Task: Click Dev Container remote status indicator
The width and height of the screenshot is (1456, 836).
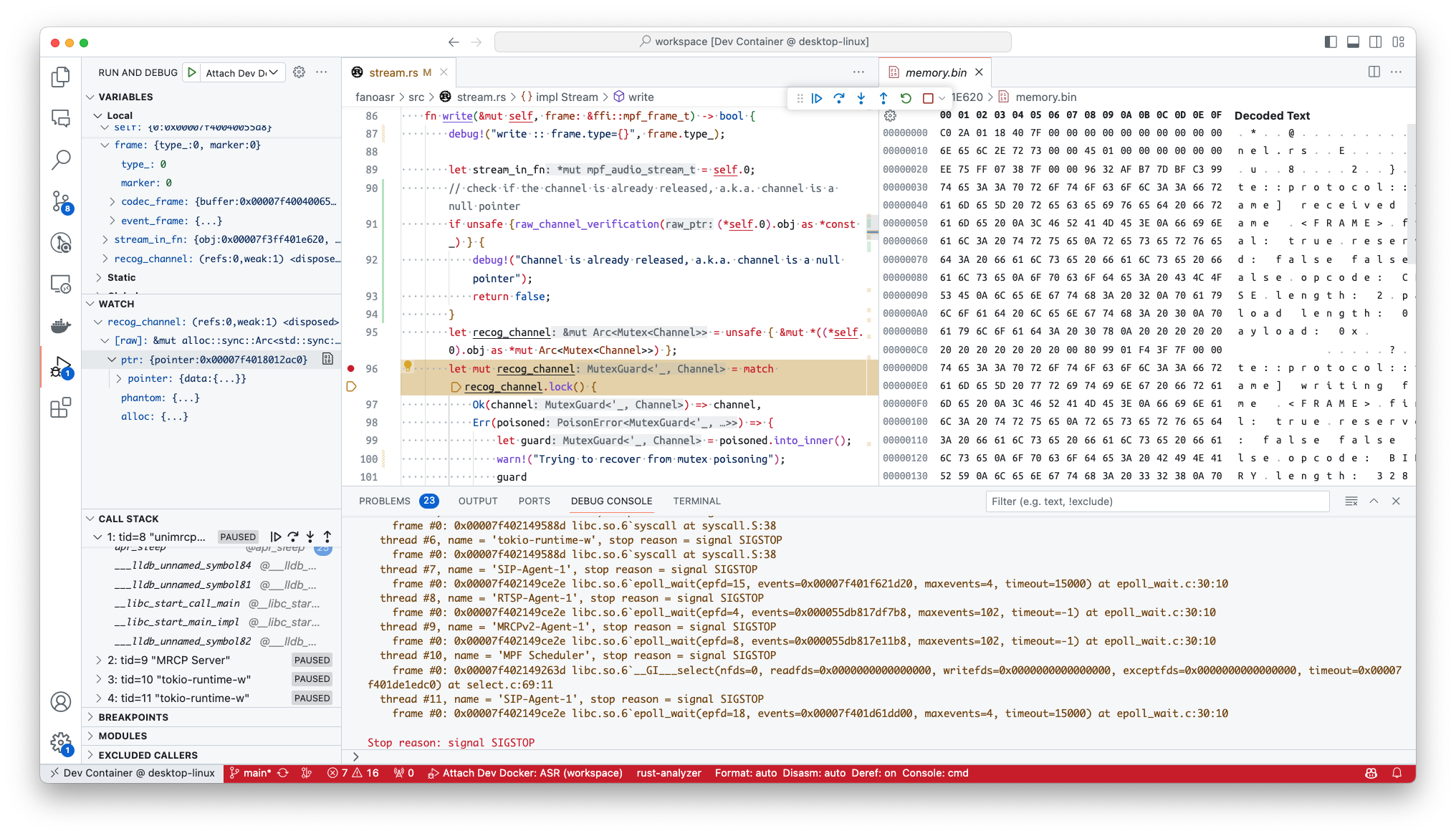Action: 133,773
